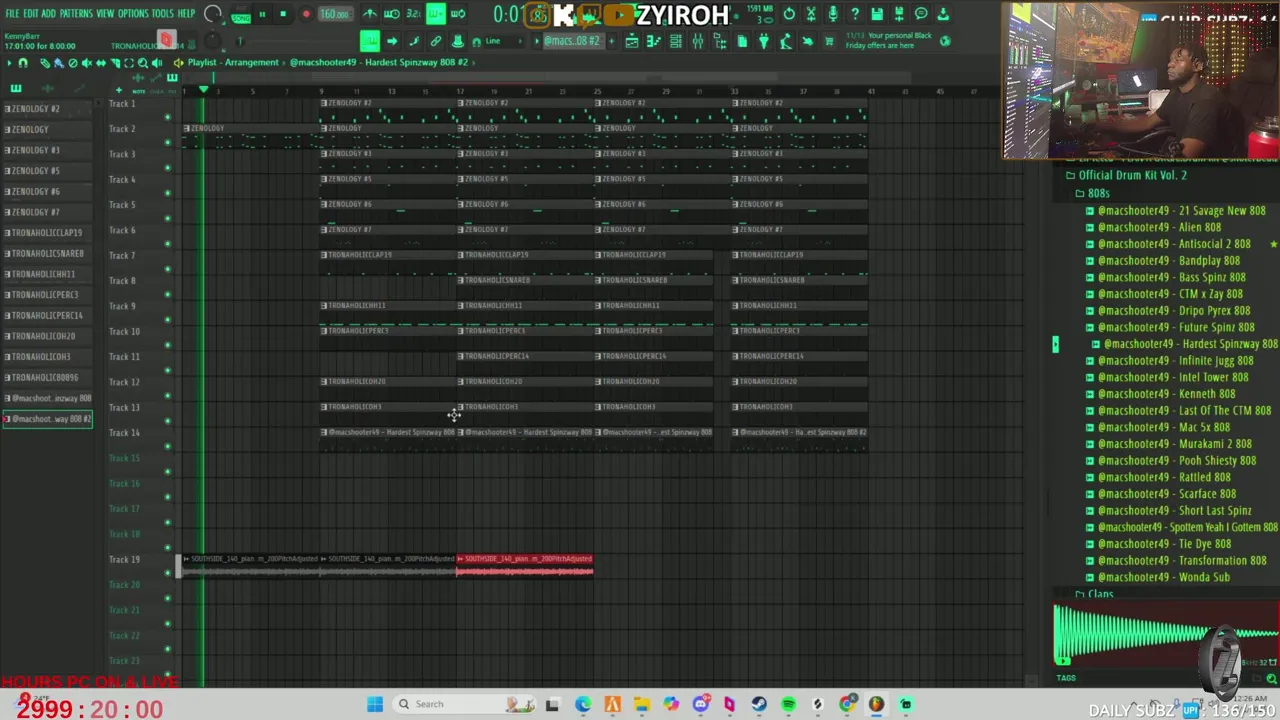Select TRONAHOLICSNARE8 pattern in picker
The image size is (1280, 720).
(x=47, y=253)
